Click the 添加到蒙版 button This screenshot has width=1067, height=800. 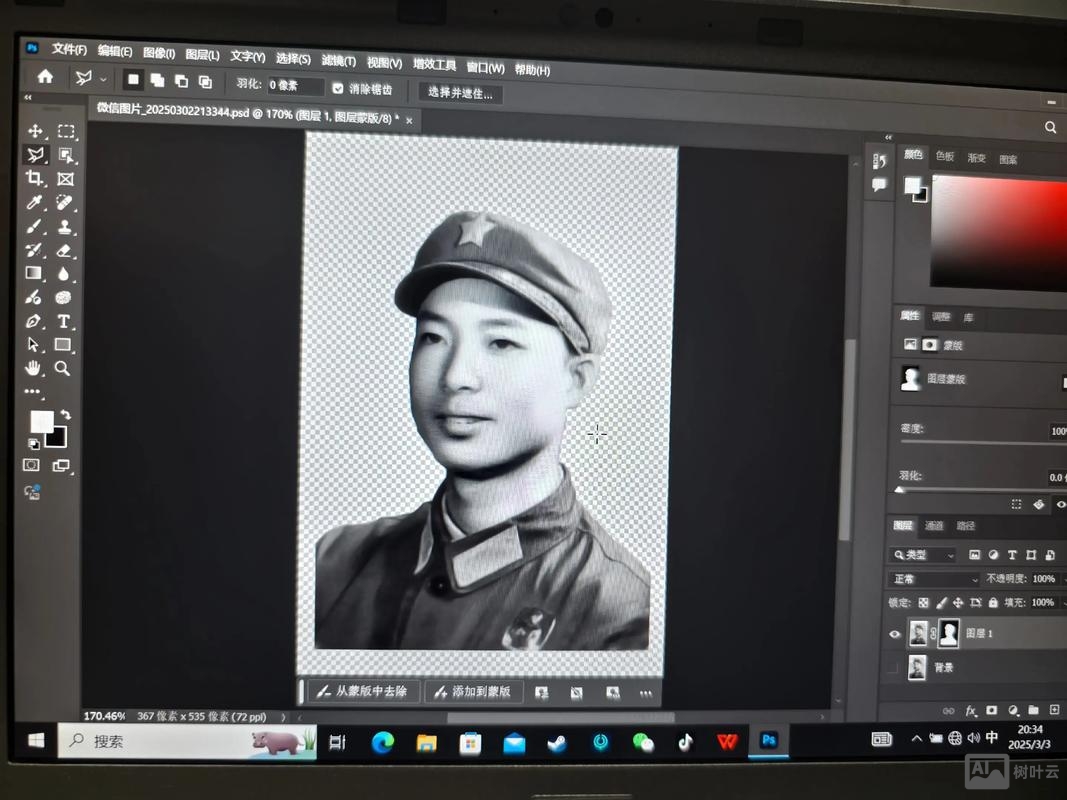(x=472, y=691)
